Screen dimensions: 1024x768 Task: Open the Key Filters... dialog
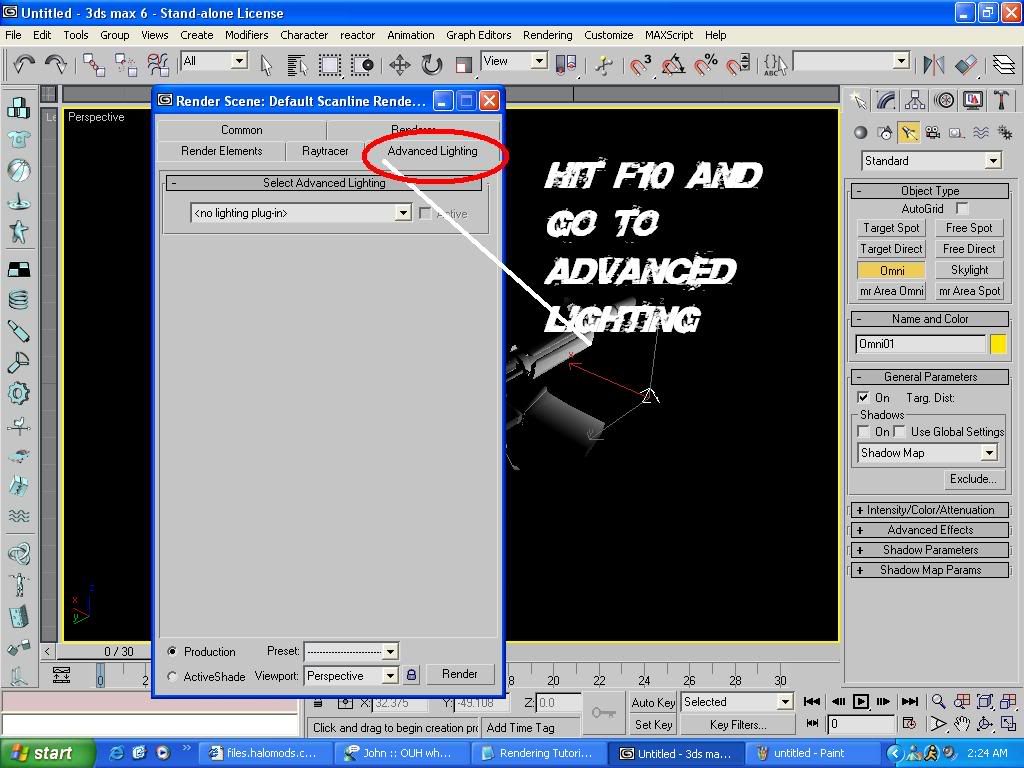pyautogui.click(x=738, y=724)
